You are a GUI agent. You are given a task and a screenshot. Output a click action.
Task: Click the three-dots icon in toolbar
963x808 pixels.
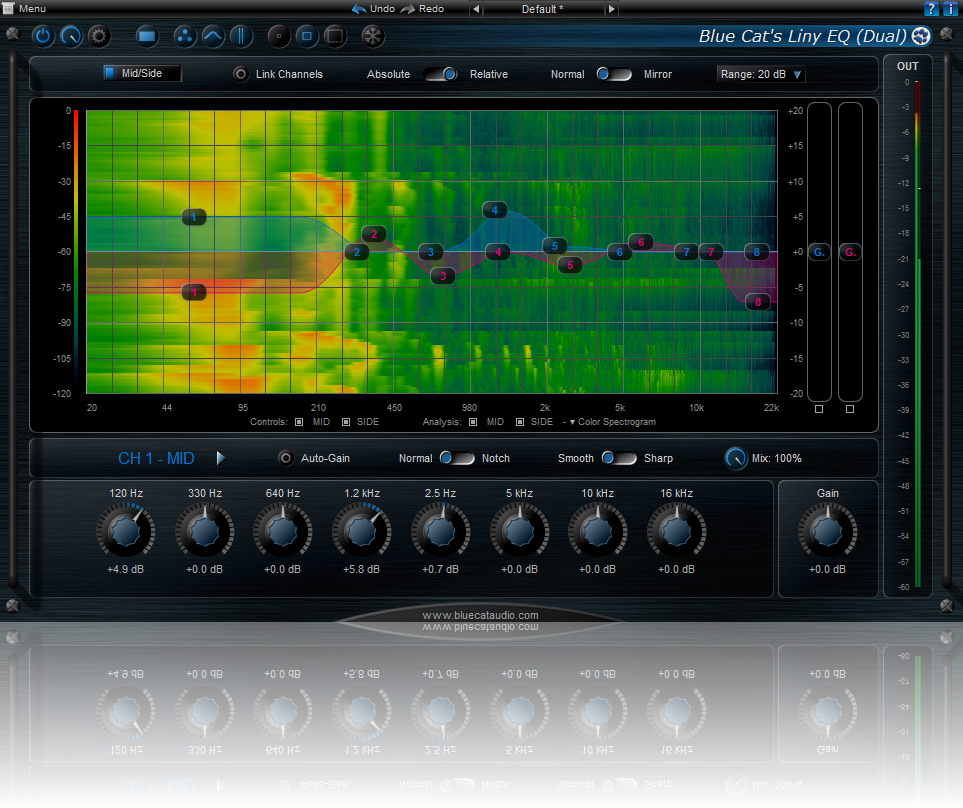tap(184, 37)
